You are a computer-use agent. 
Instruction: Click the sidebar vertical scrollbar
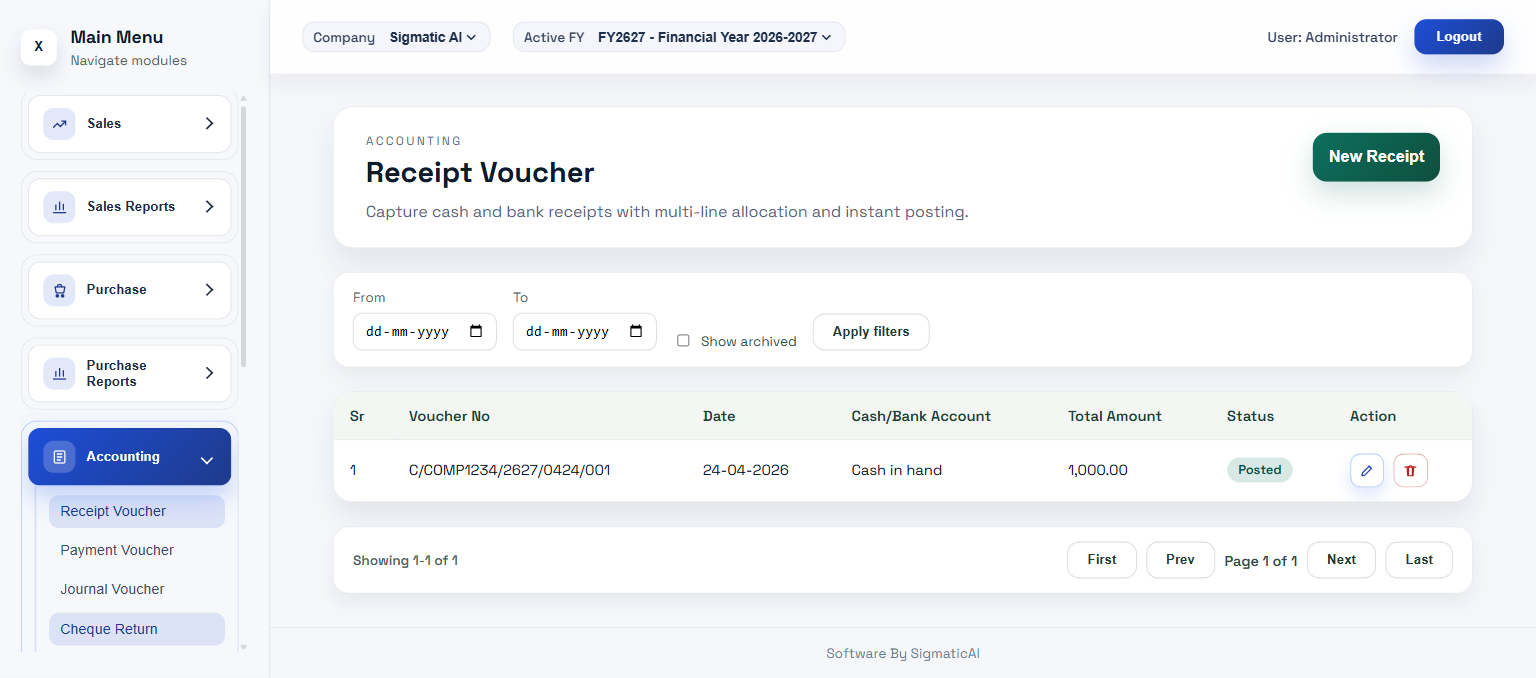tap(243, 235)
